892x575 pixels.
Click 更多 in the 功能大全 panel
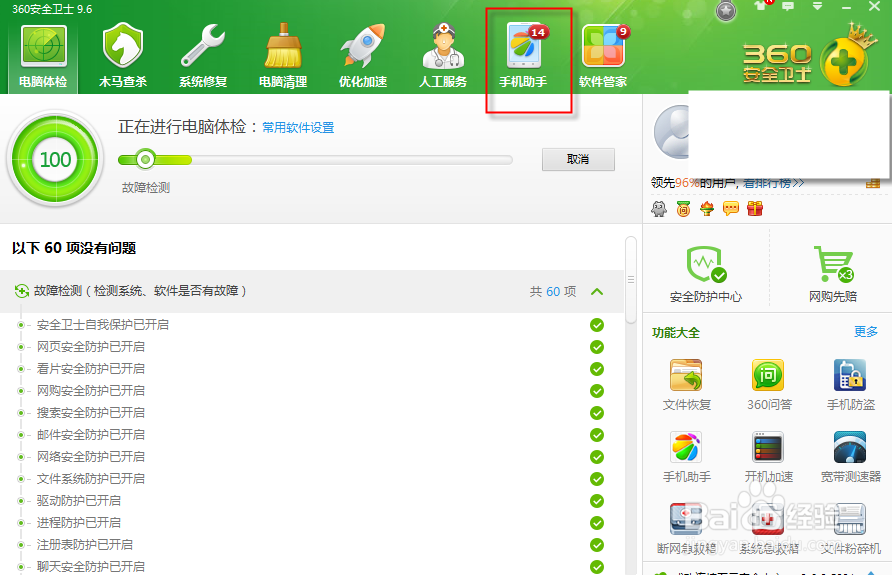[x=865, y=332]
